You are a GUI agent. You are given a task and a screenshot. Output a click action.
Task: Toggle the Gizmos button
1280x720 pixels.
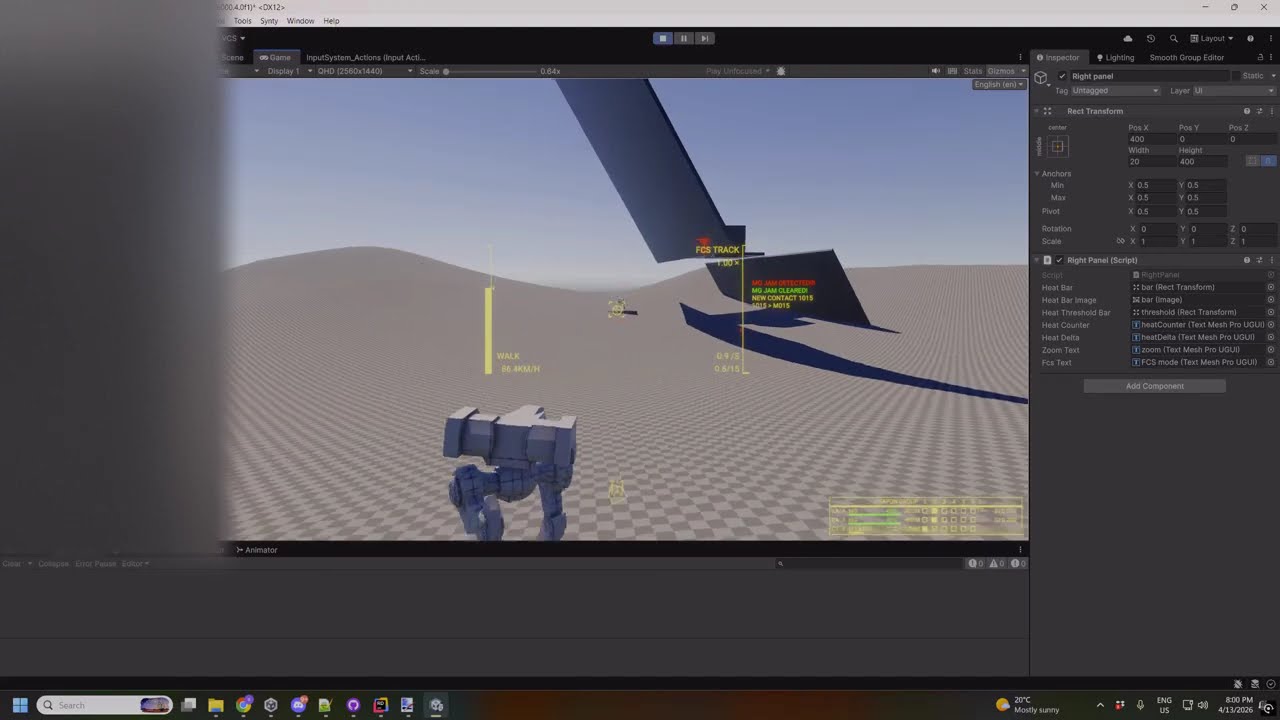tap(1000, 71)
